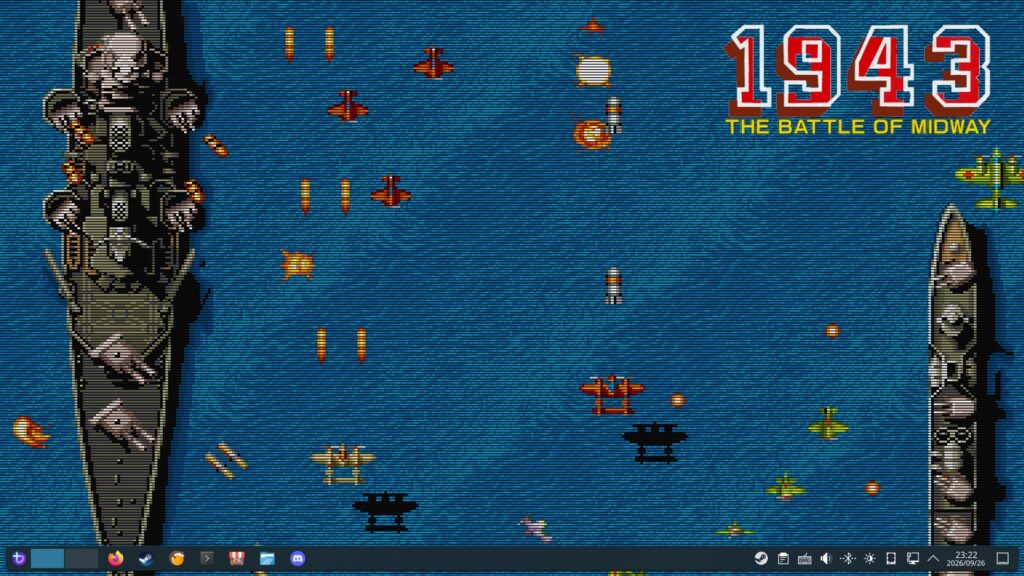Open the screen brightness control
The height and width of the screenshot is (576, 1024).
pos(869,558)
